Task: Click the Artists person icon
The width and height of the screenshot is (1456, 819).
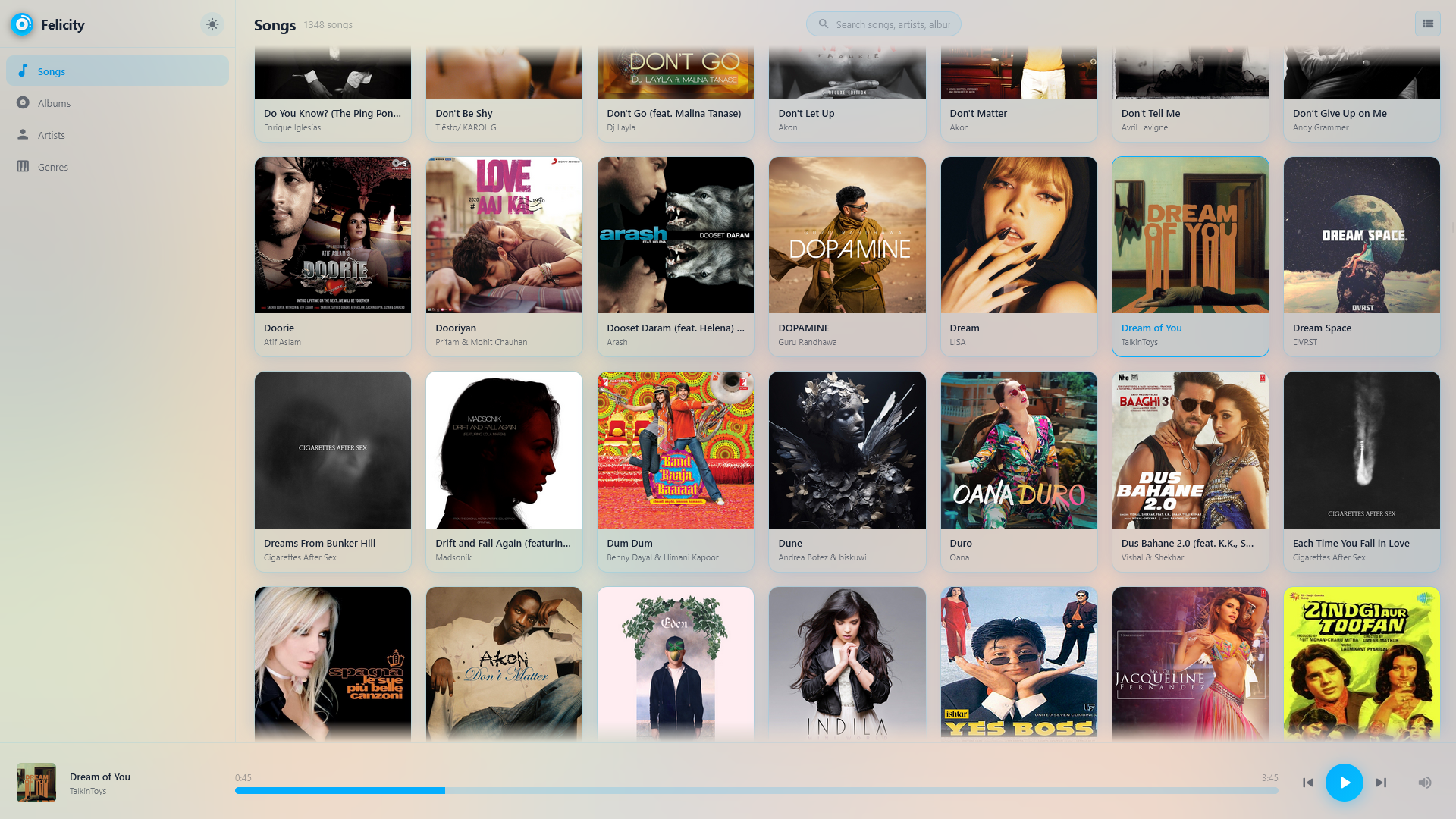Action: pos(23,134)
